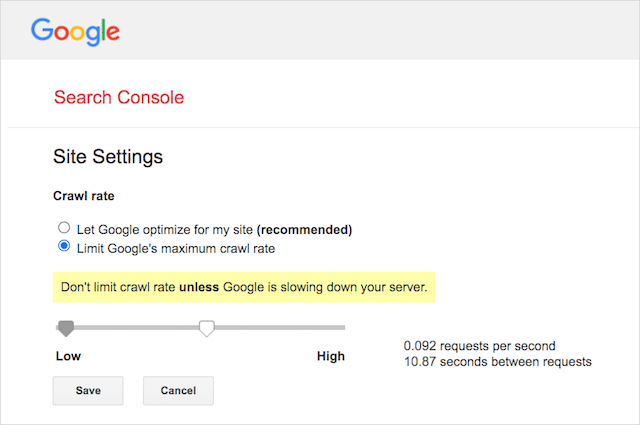Image resolution: width=640 pixels, height=425 pixels.
Task: Click the Cancel button
Action: pyautogui.click(x=178, y=391)
